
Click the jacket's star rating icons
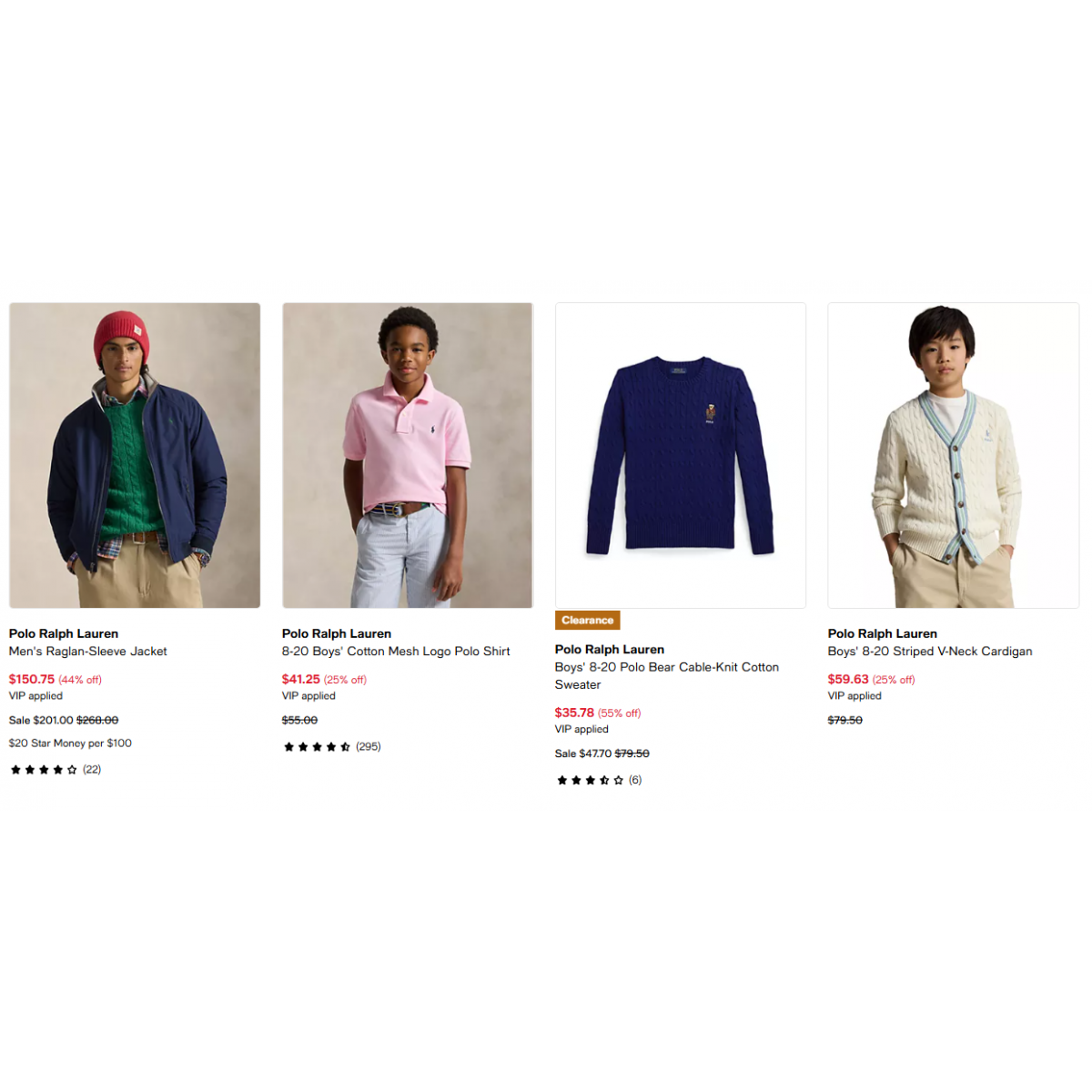pos(44,770)
